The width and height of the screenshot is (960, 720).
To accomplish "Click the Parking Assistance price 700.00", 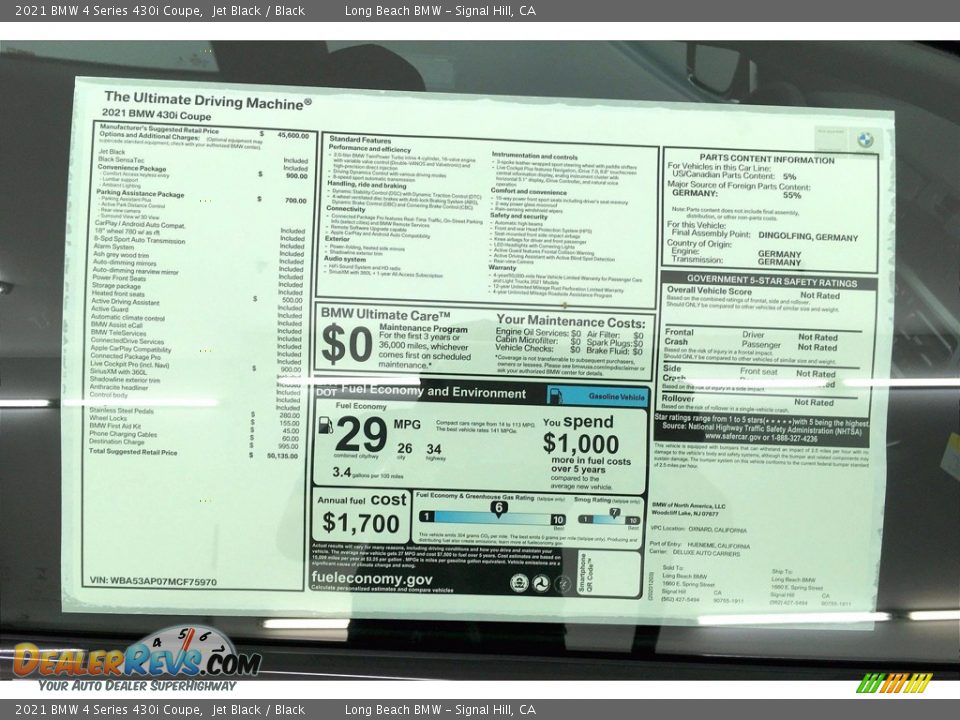I will 296,200.
